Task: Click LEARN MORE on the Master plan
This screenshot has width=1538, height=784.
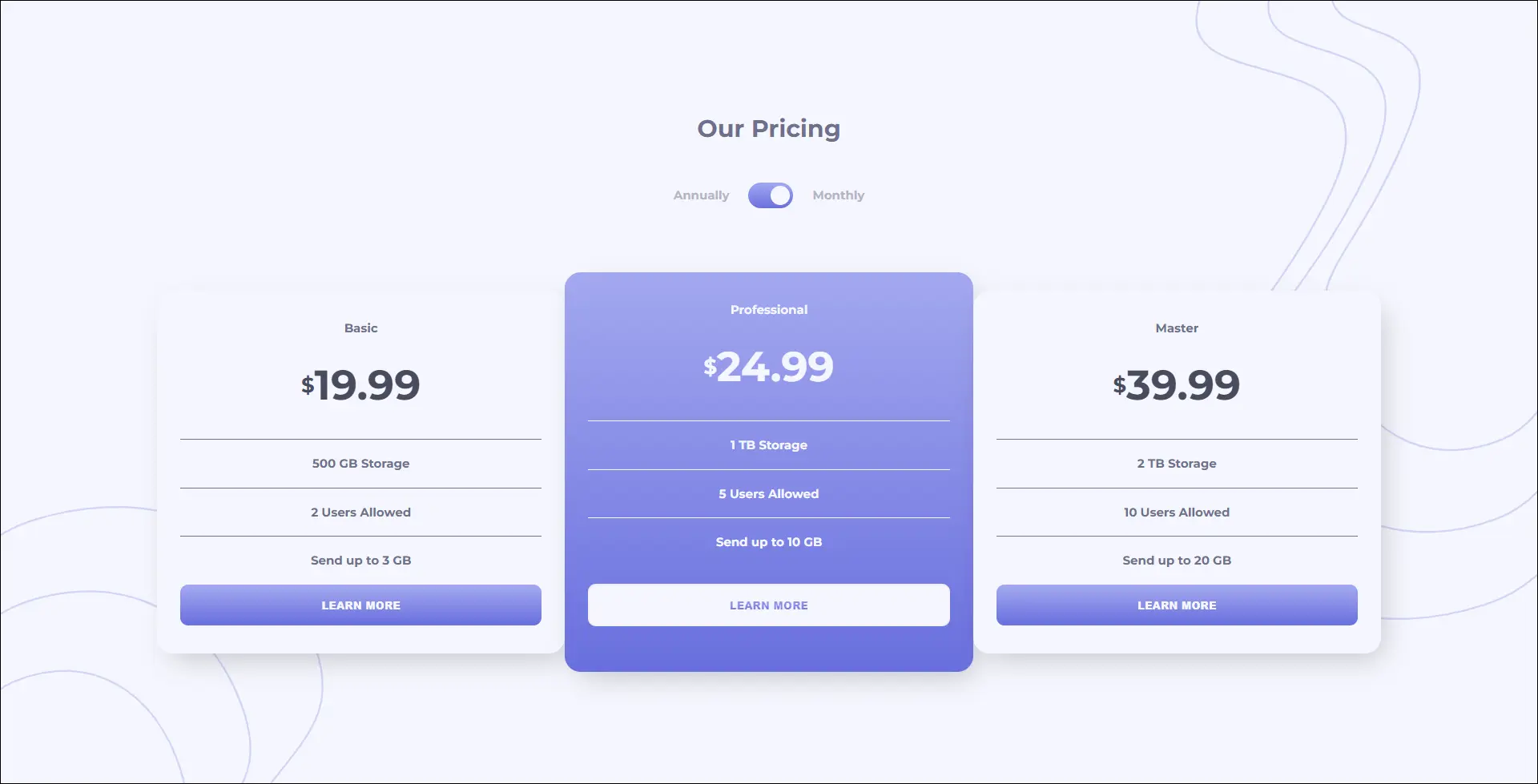Action: pos(1176,605)
